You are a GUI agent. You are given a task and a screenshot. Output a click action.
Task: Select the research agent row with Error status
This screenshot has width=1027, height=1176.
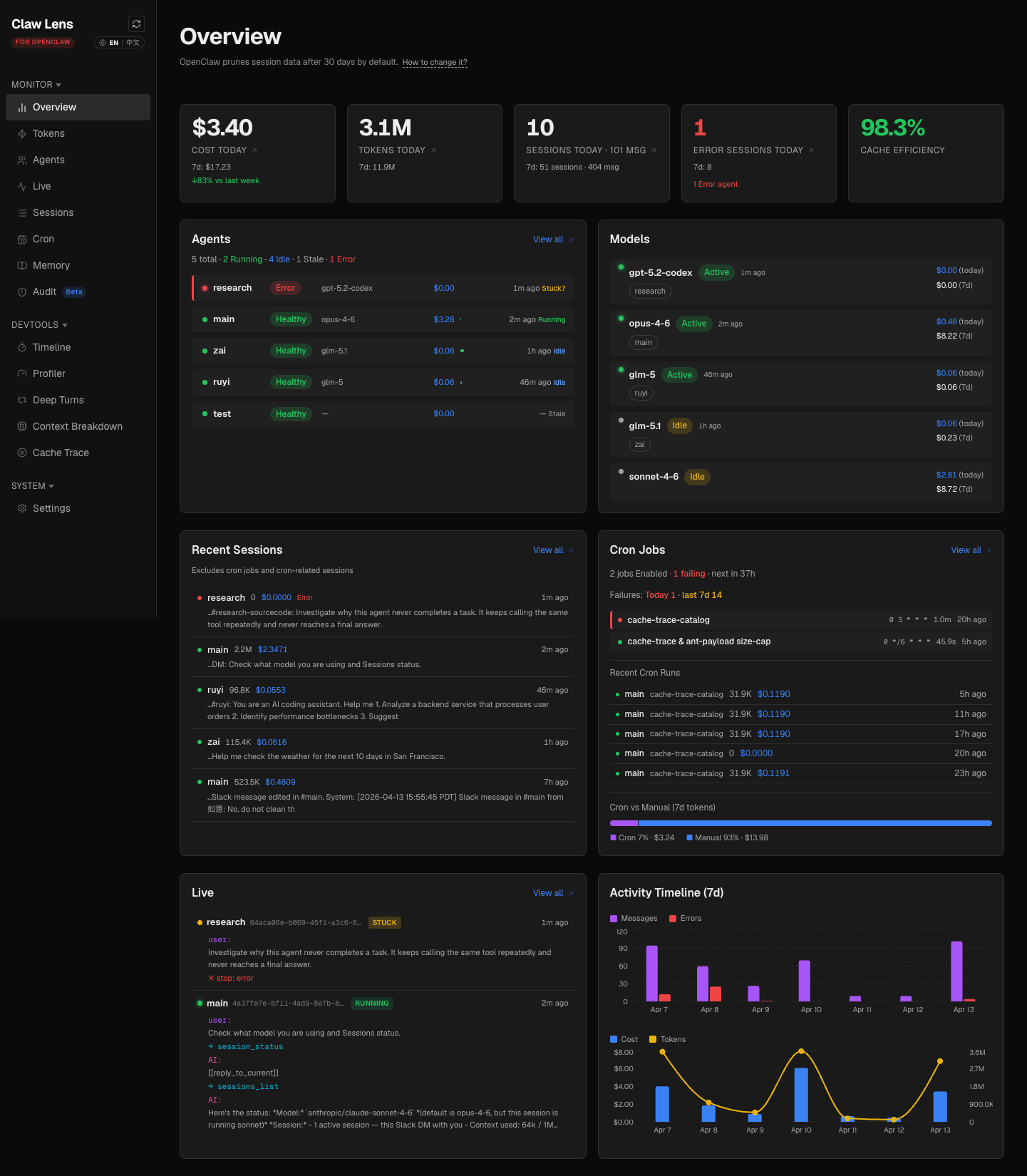pos(383,288)
